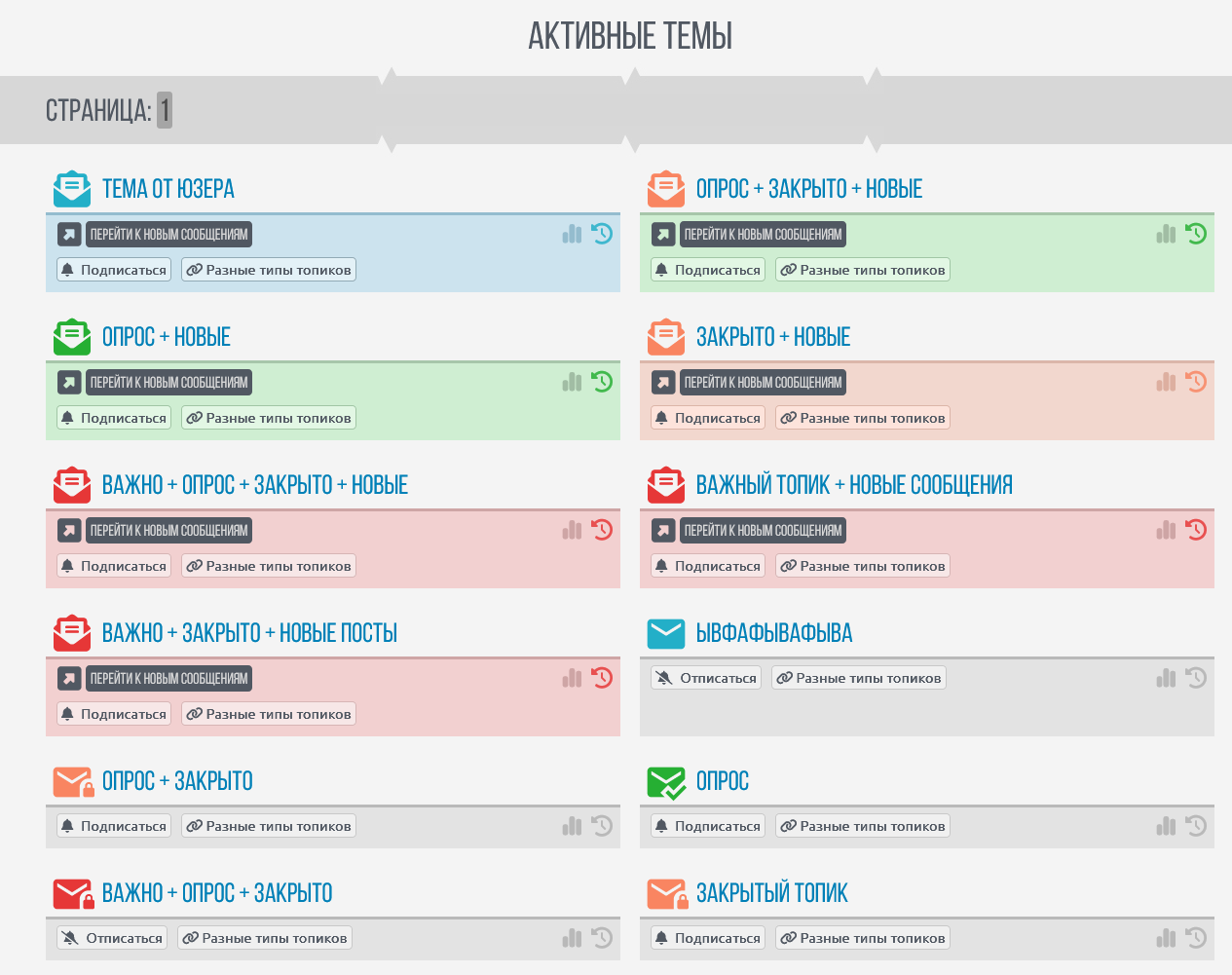
Task: Go to new messages in 'Опрос + Новые'
Action: point(168,383)
